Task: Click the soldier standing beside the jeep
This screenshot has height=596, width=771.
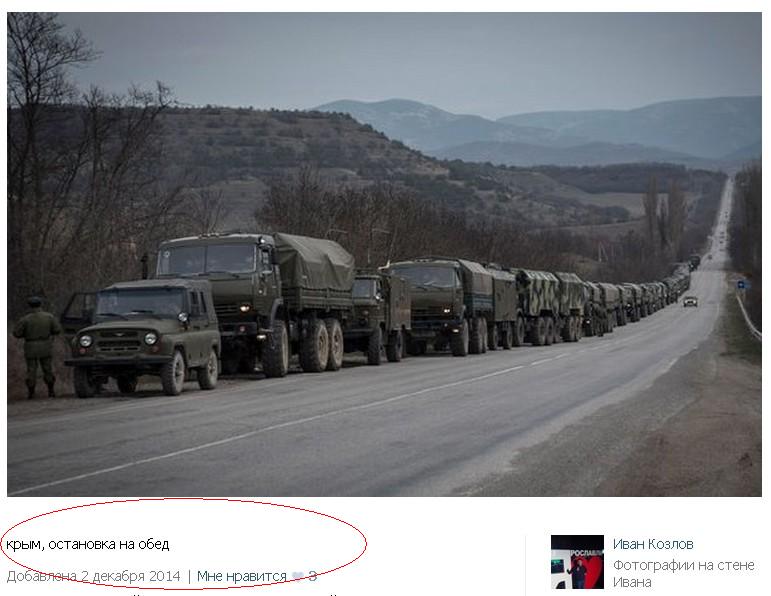Action: (x=37, y=346)
